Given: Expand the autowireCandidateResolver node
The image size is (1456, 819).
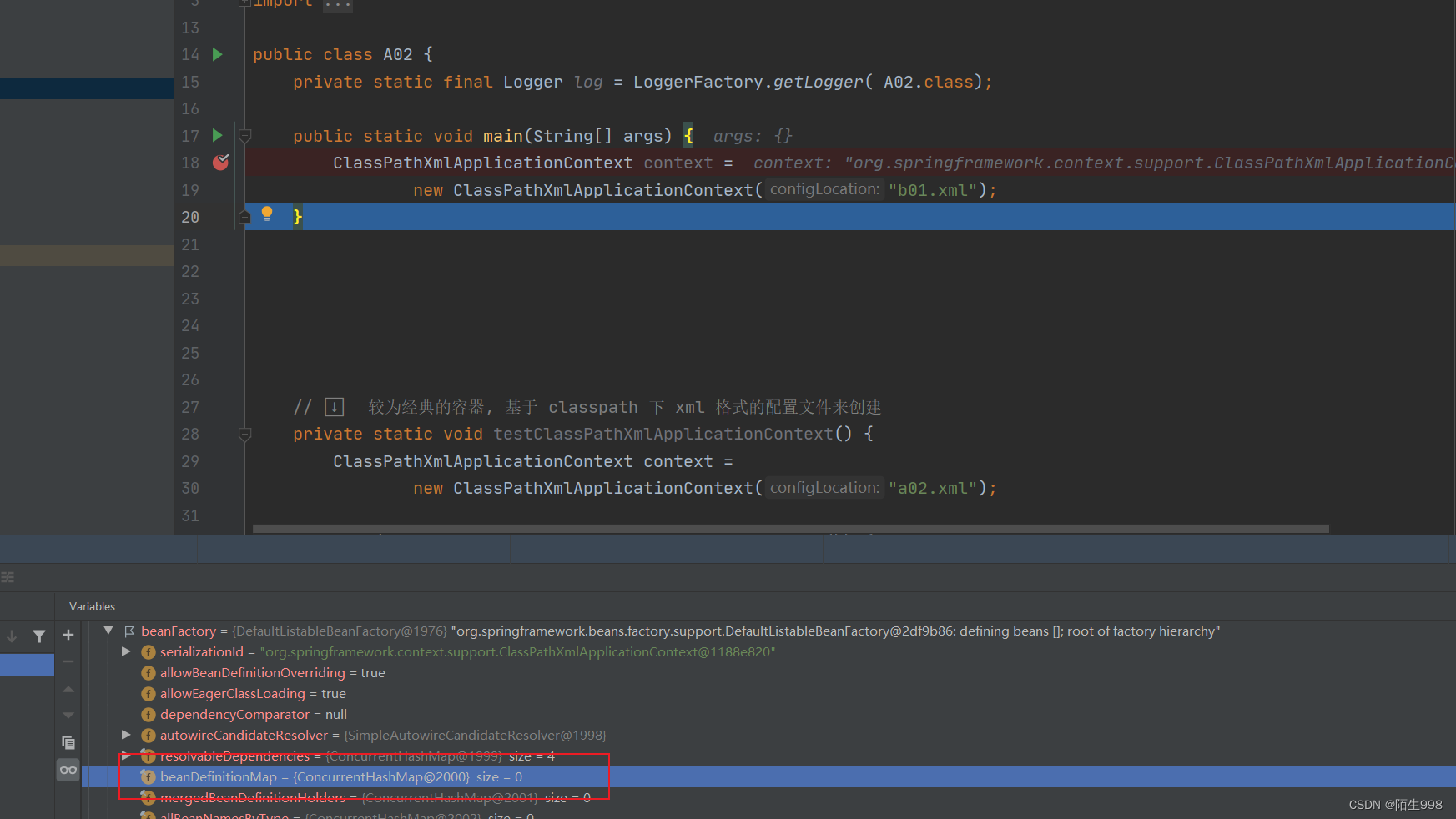Looking at the screenshot, I should [x=126, y=735].
